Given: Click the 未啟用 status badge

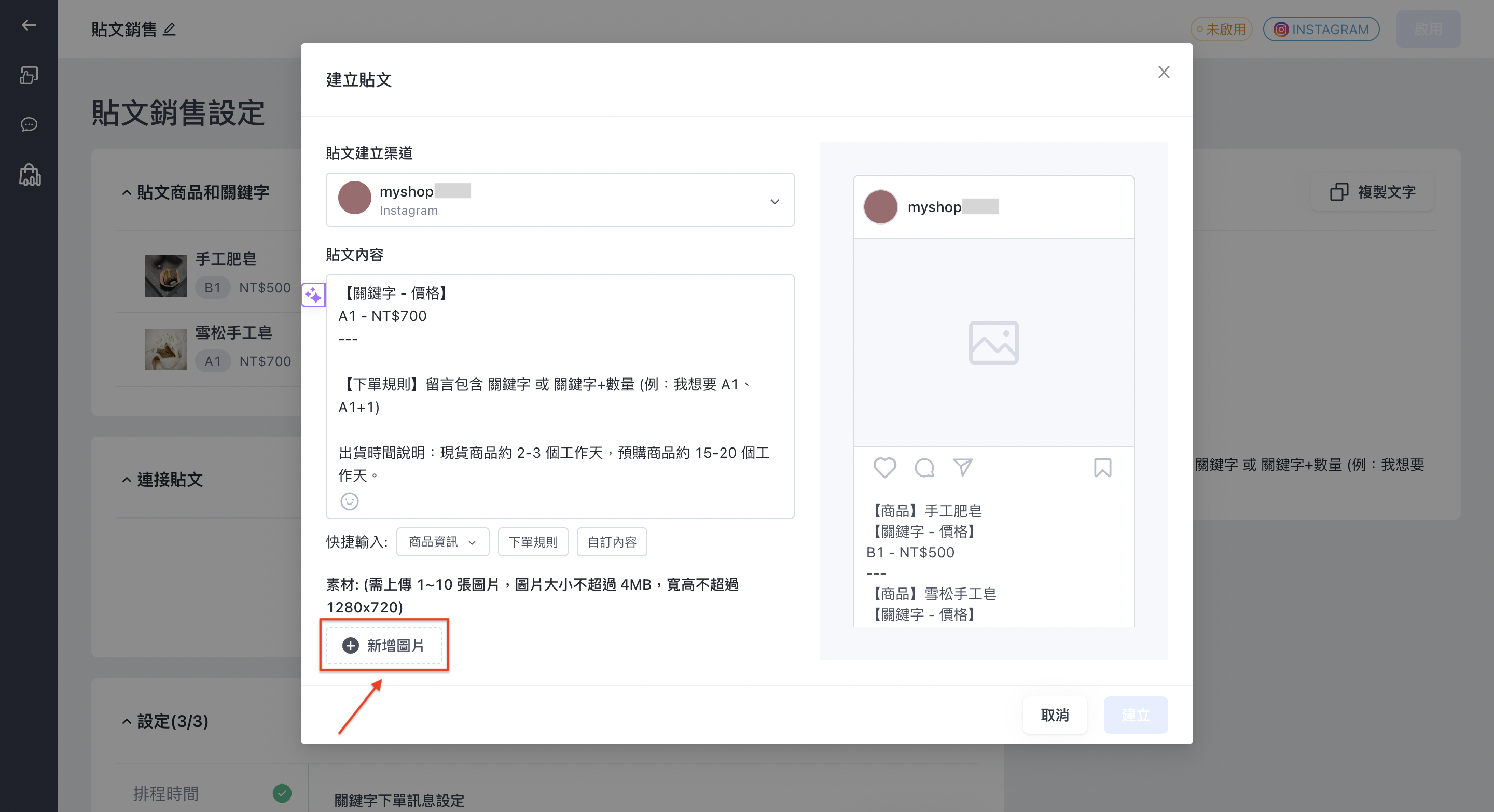Looking at the screenshot, I should [1222, 29].
